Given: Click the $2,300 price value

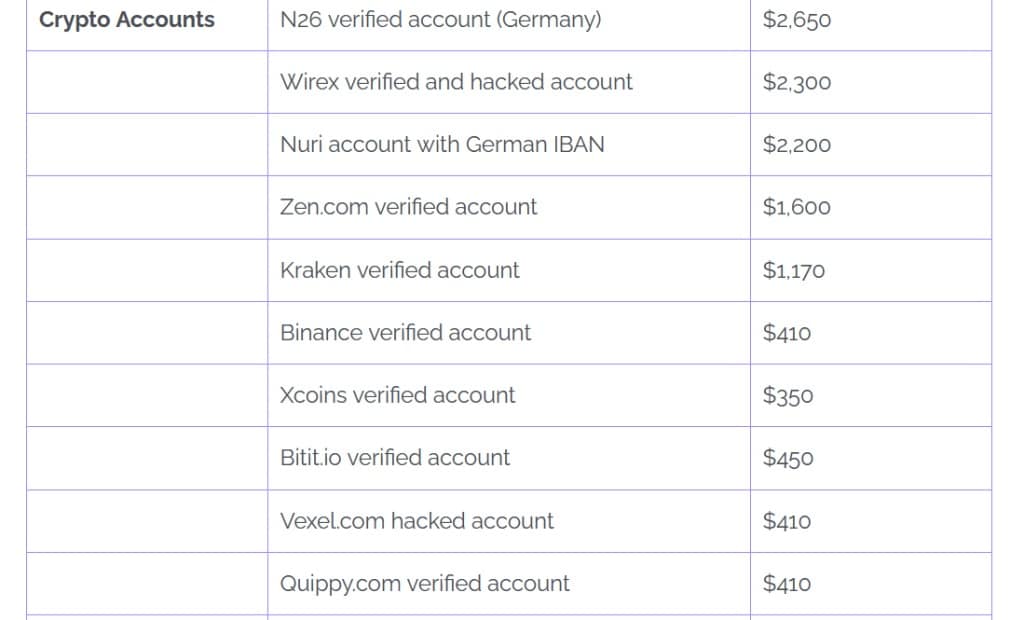Looking at the screenshot, I should tap(797, 82).
